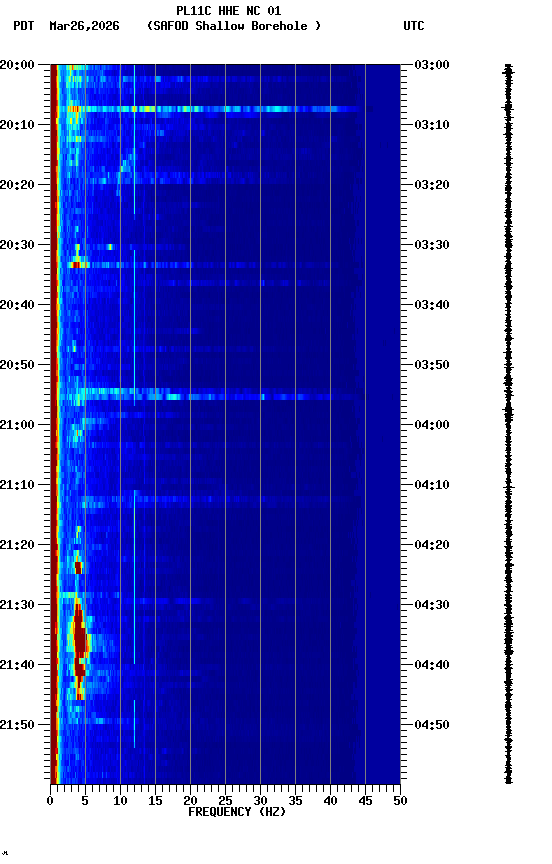
Task: Click the 40 Hz frequency tick label
Action: [330, 801]
